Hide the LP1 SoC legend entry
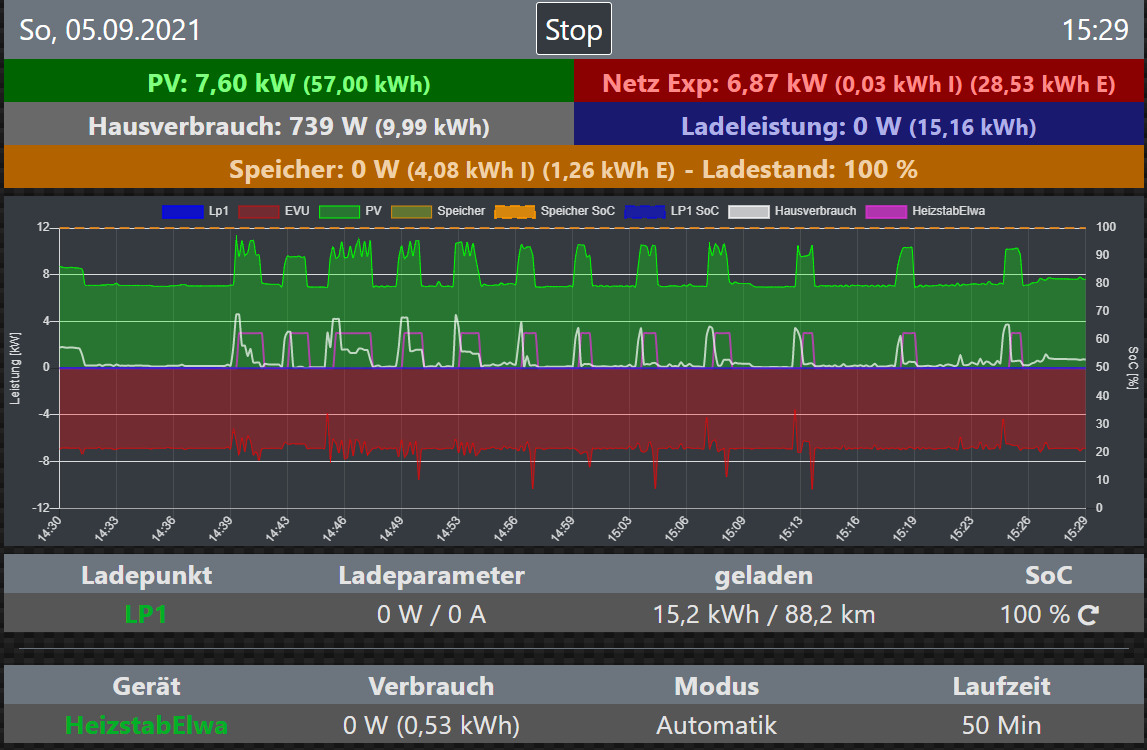Screen dimensions: 1147x750 [644, 211]
